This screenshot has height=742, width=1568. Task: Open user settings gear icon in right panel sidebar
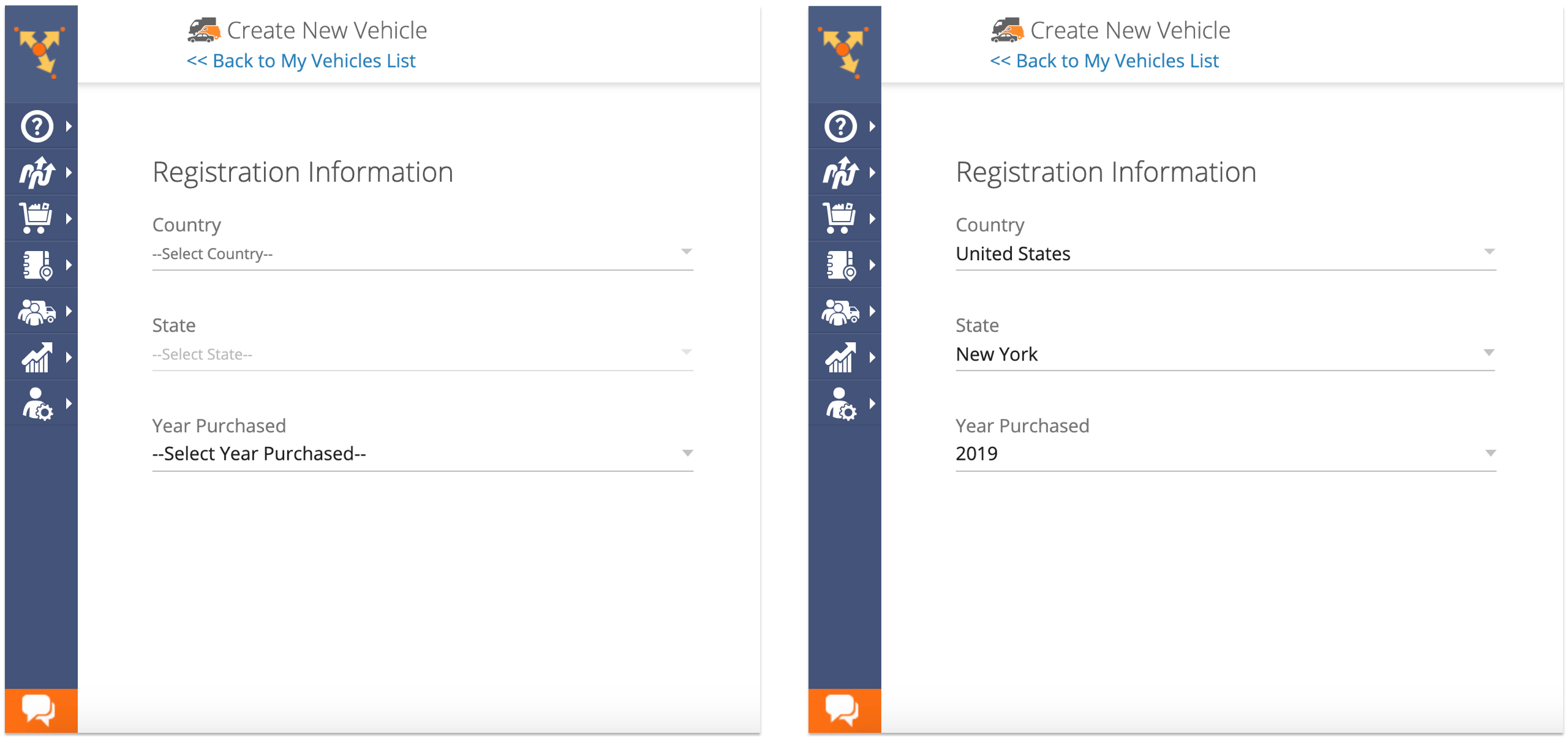[841, 404]
